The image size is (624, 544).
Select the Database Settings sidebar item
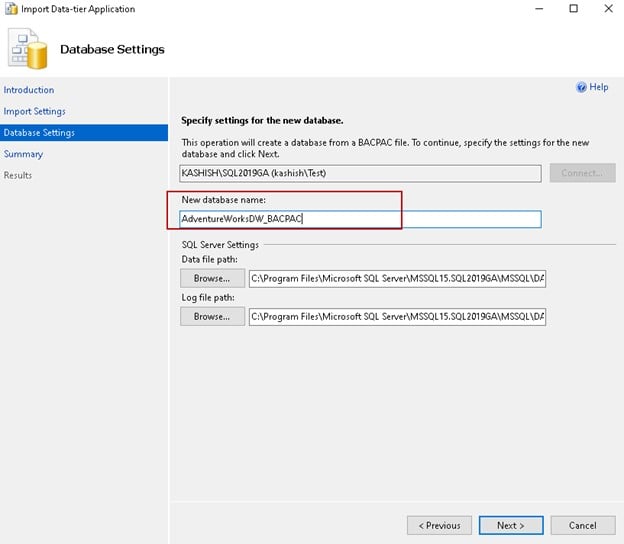tap(39, 133)
